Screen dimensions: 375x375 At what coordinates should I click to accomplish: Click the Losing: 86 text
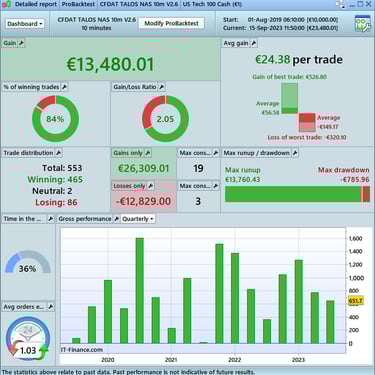pyautogui.click(x=56, y=202)
